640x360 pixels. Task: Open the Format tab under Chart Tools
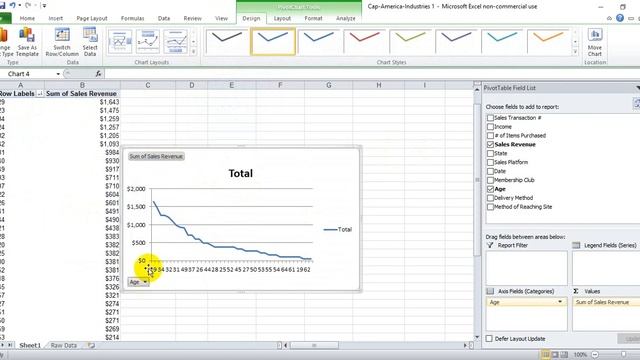tap(313, 18)
